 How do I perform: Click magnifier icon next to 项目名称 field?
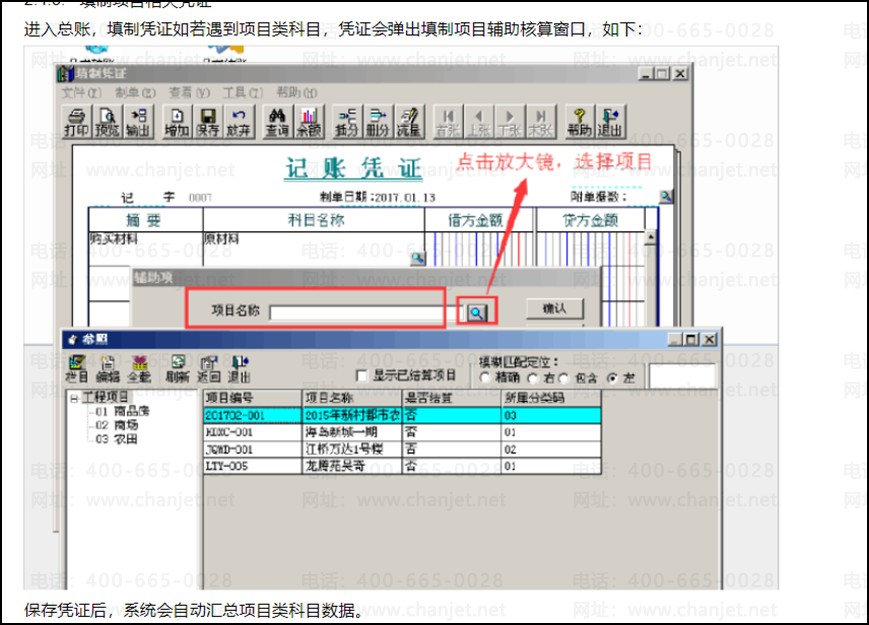coord(477,313)
